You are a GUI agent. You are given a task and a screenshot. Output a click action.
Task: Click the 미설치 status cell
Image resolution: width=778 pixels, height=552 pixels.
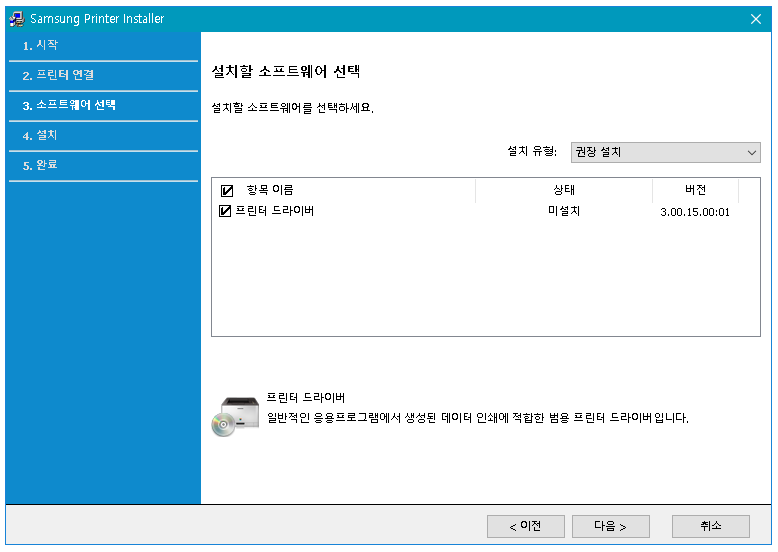pyautogui.click(x=564, y=211)
